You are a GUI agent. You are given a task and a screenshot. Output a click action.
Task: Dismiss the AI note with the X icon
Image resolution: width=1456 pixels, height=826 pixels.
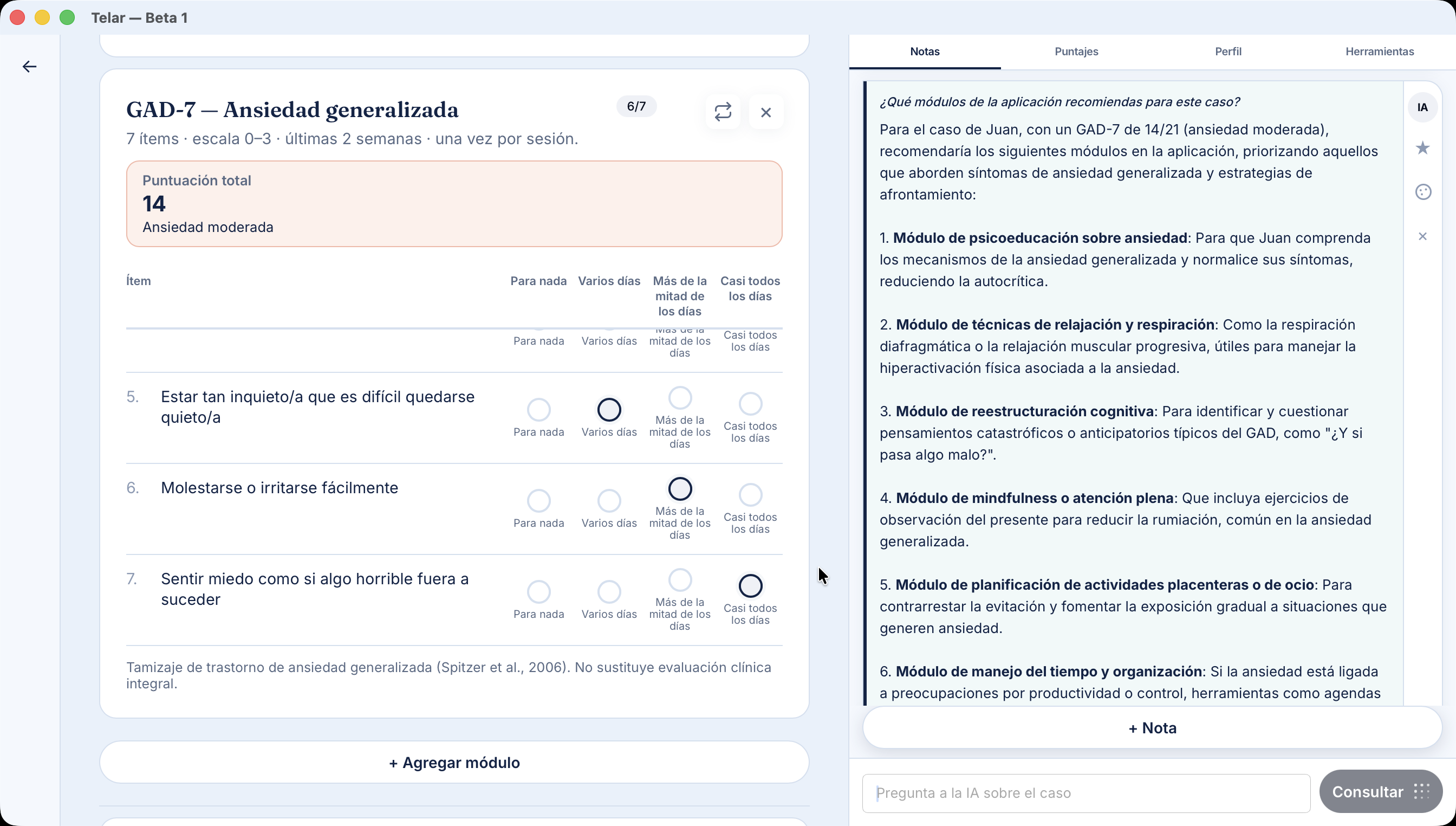[1422, 236]
